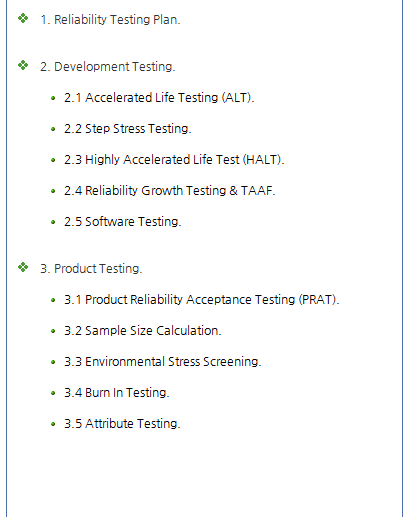Click green dot bullet before 3.1 Product Reliability
This screenshot has width=409, height=517.
pyautogui.click(x=53, y=300)
